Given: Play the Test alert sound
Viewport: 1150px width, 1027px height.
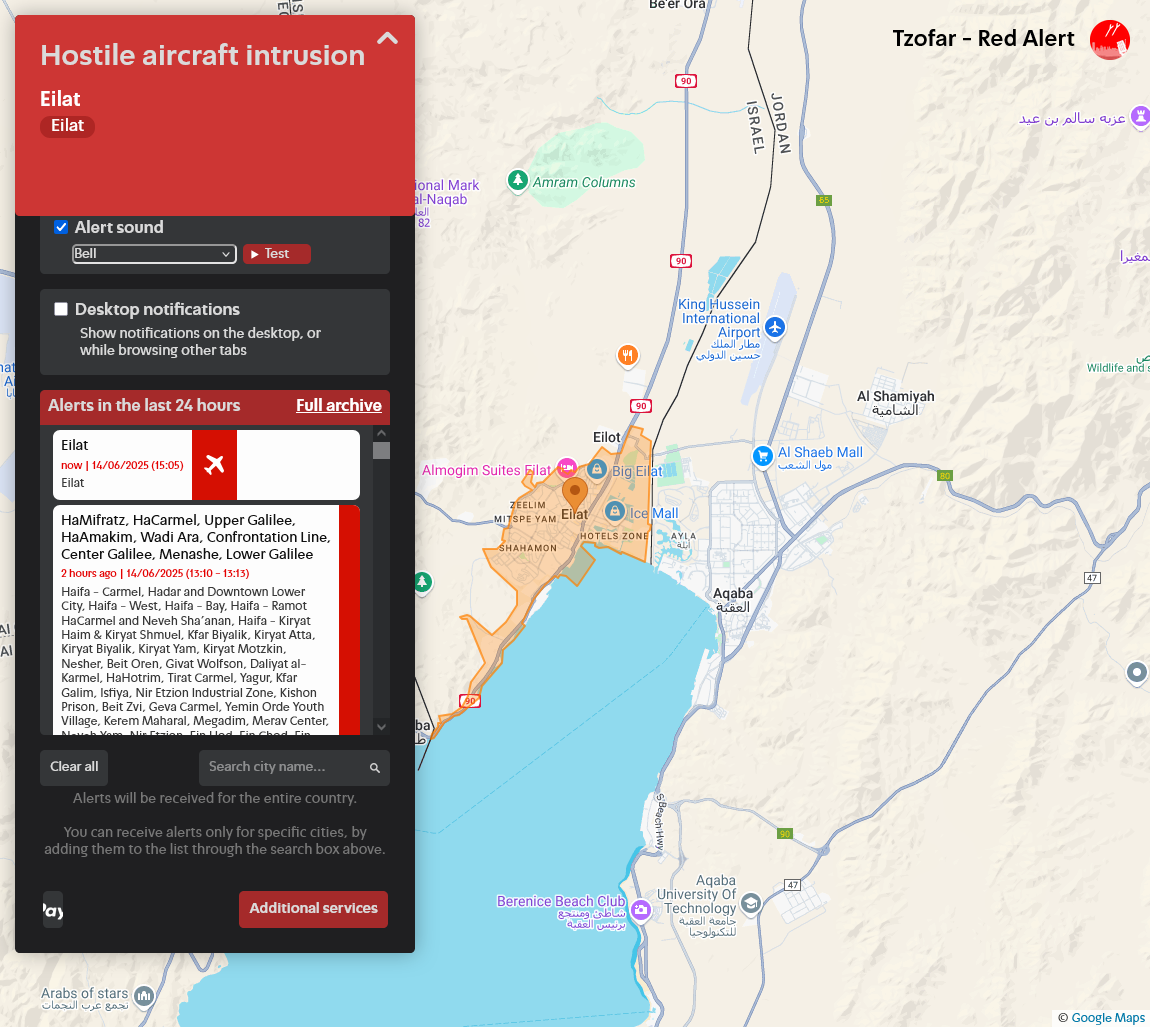Looking at the screenshot, I should [x=276, y=254].
